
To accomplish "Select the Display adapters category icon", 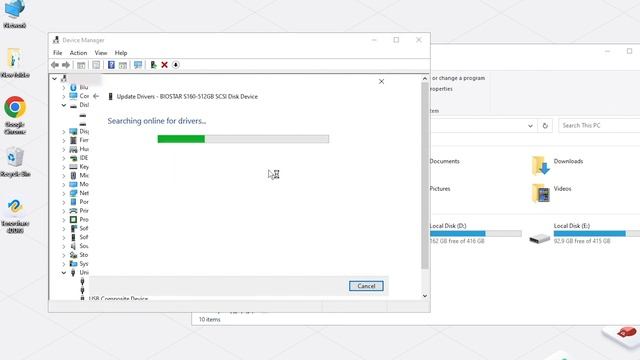I will (x=73, y=131).
